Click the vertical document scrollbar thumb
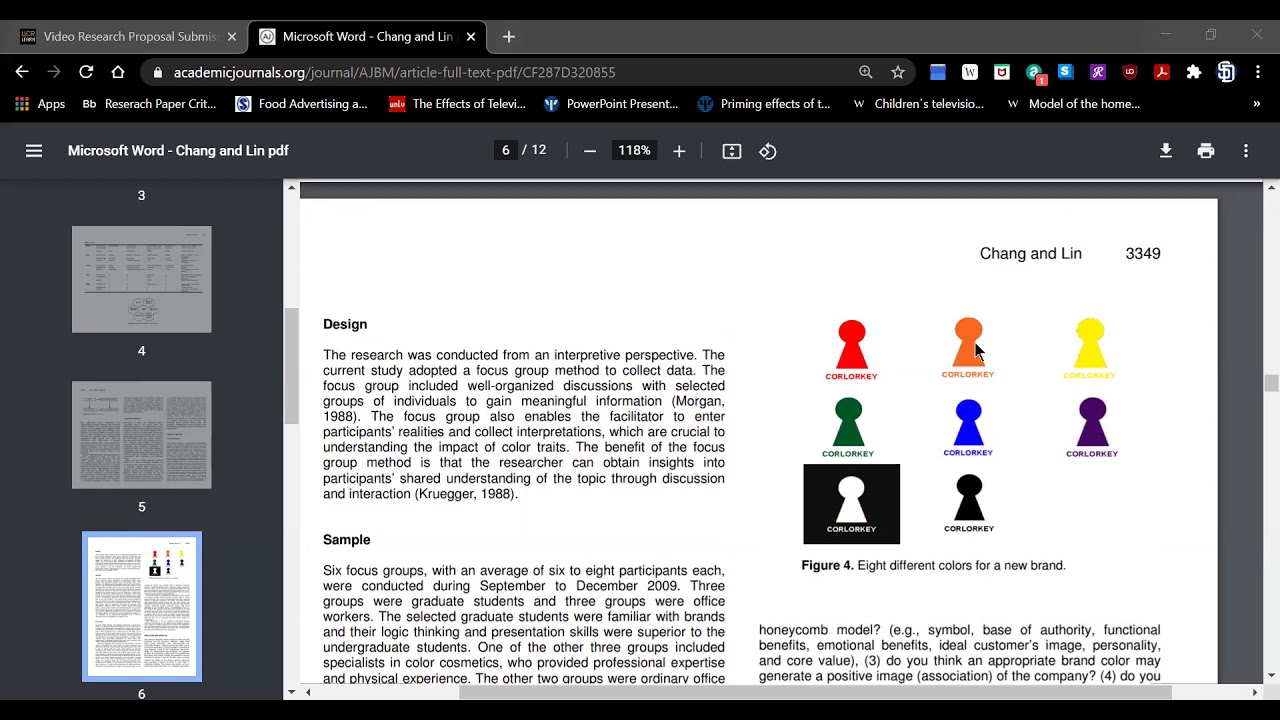This screenshot has height=720, width=1280. click(1271, 383)
